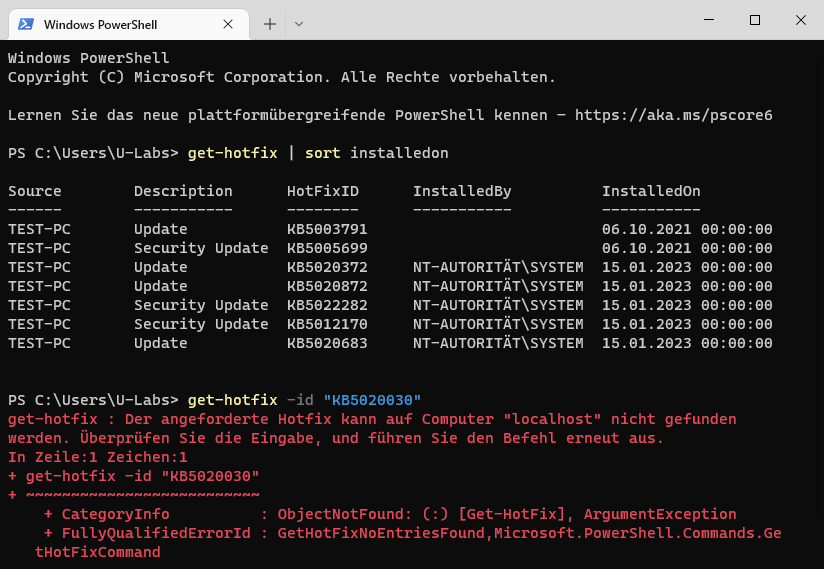824x569 pixels.
Task: Click the blue "KB5020030" argument in prompt
Action: (x=372, y=400)
